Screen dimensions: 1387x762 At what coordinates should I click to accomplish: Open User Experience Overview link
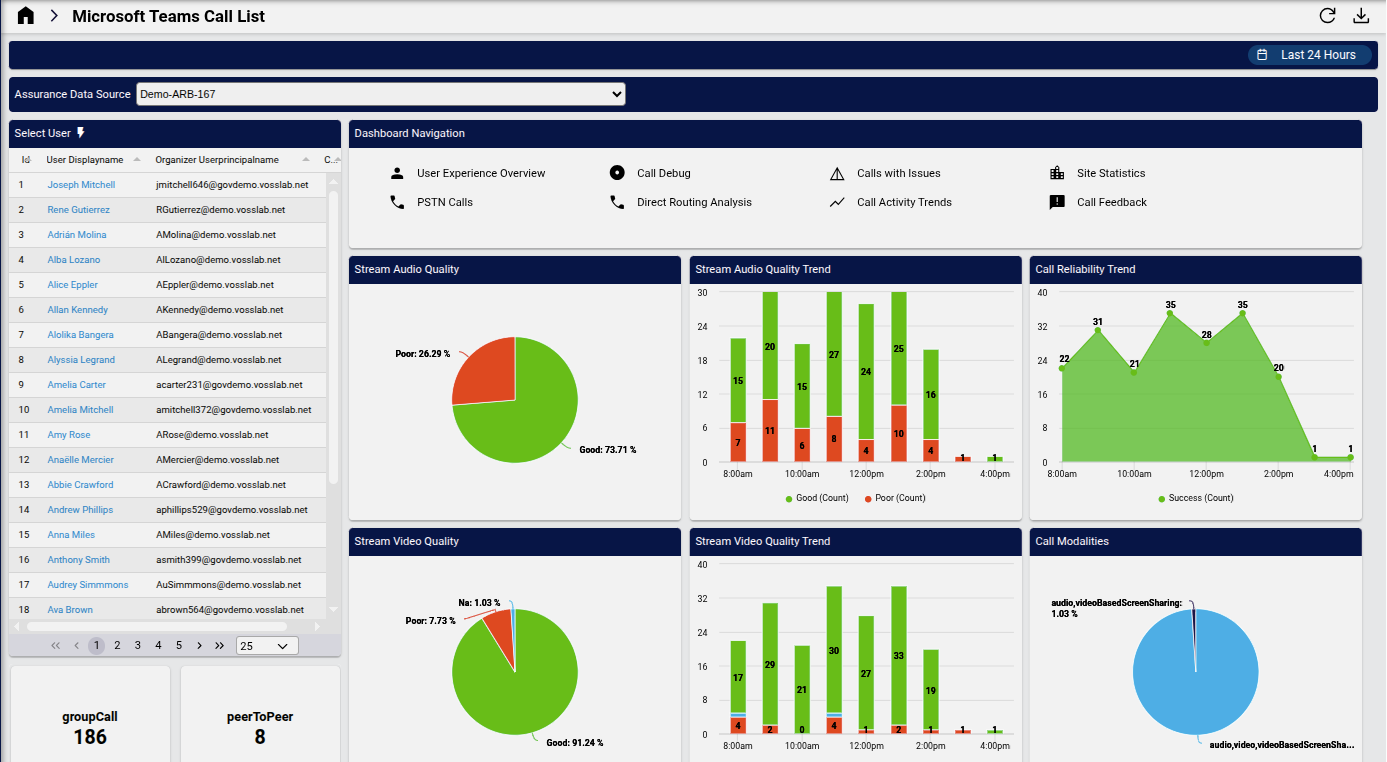pos(481,173)
